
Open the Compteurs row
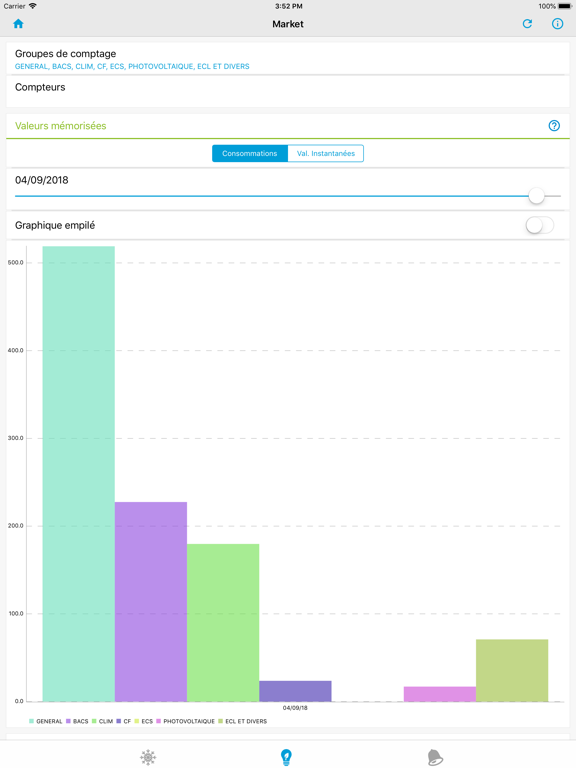point(288,91)
